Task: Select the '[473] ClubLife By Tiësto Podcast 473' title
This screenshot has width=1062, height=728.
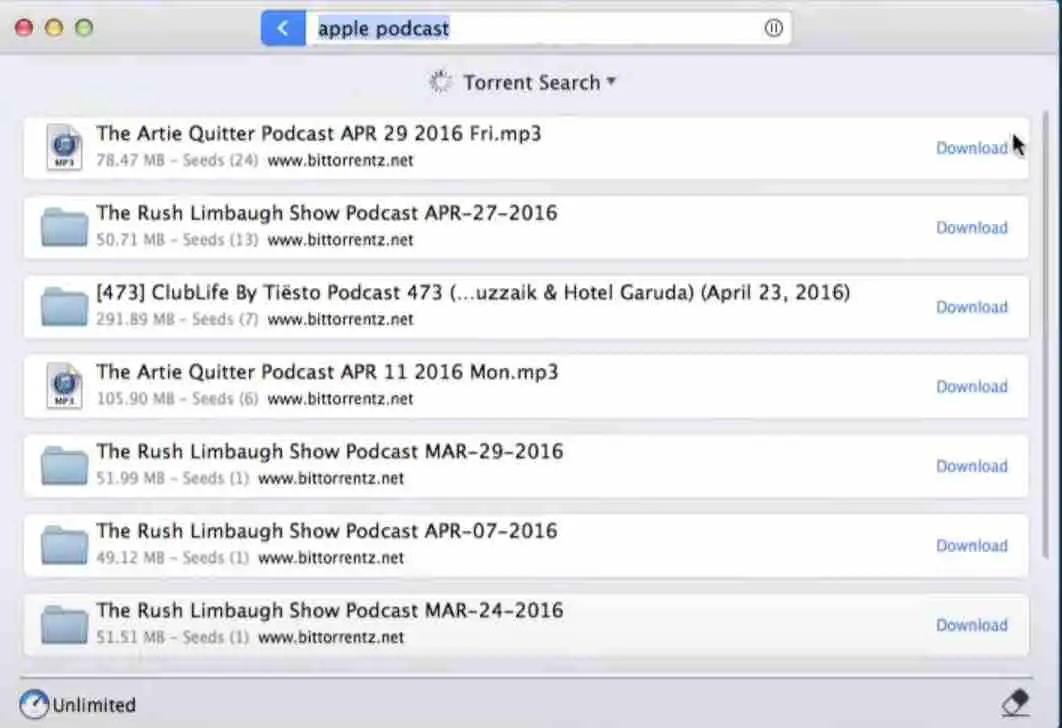Action: (473, 293)
